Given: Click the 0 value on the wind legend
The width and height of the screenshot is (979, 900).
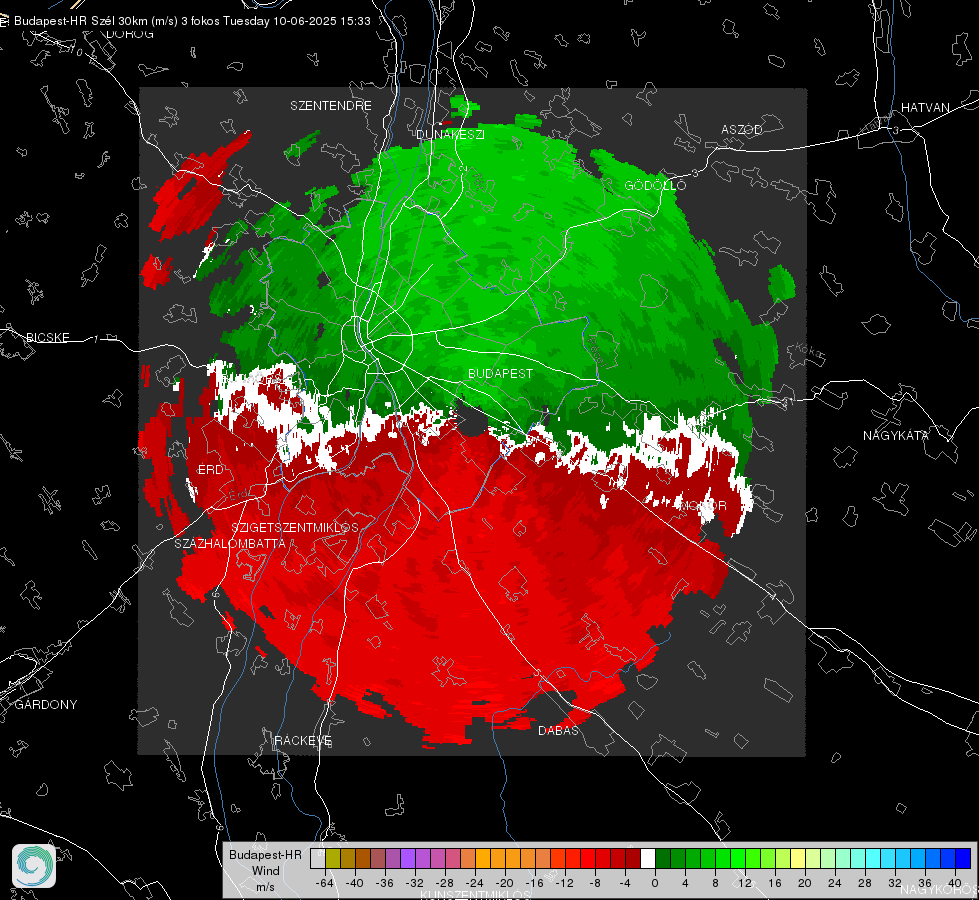Looking at the screenshot, I should (654, 883).
